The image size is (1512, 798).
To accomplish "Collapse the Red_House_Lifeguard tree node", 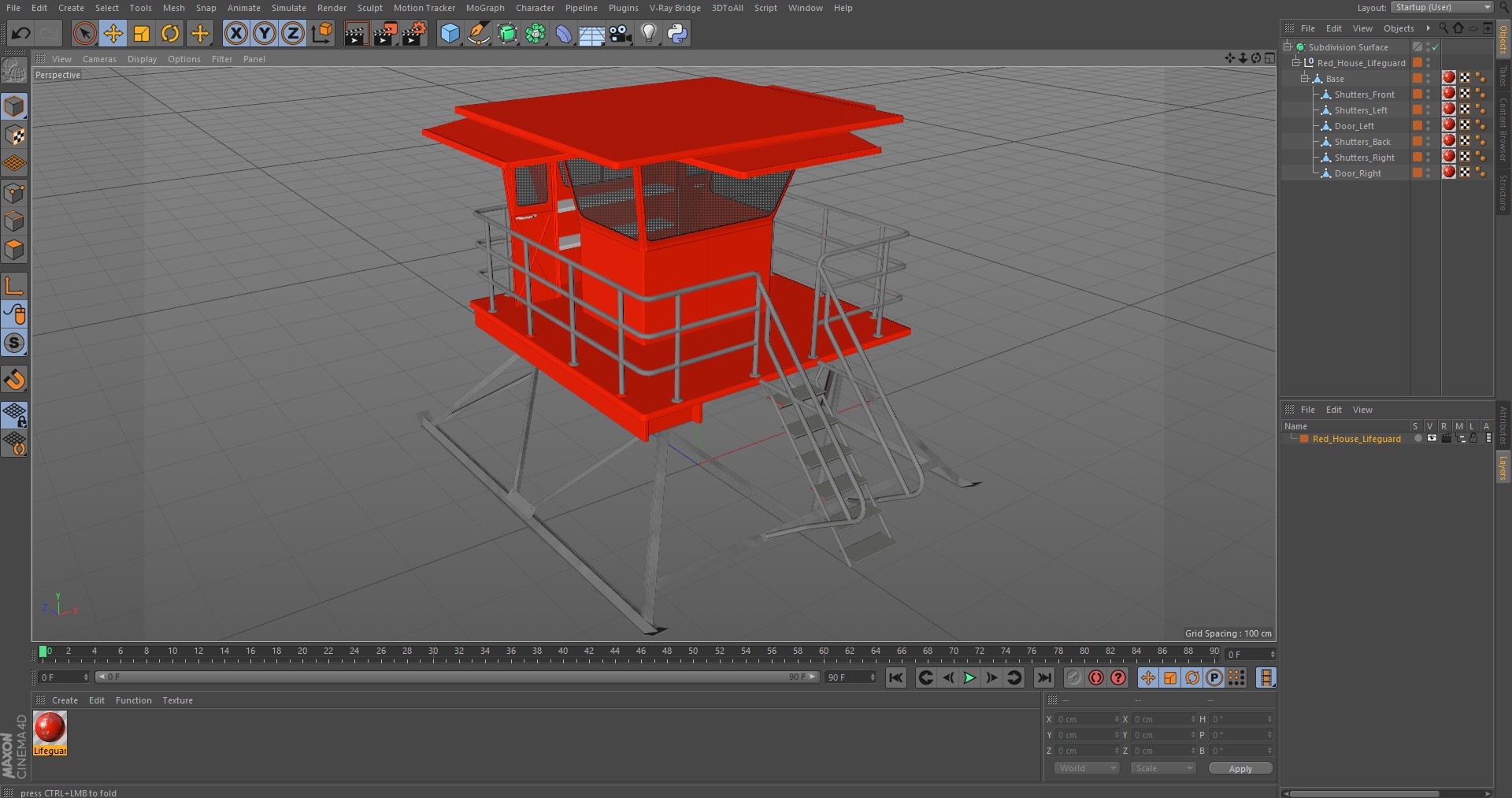I will (x=1296, y=62).
